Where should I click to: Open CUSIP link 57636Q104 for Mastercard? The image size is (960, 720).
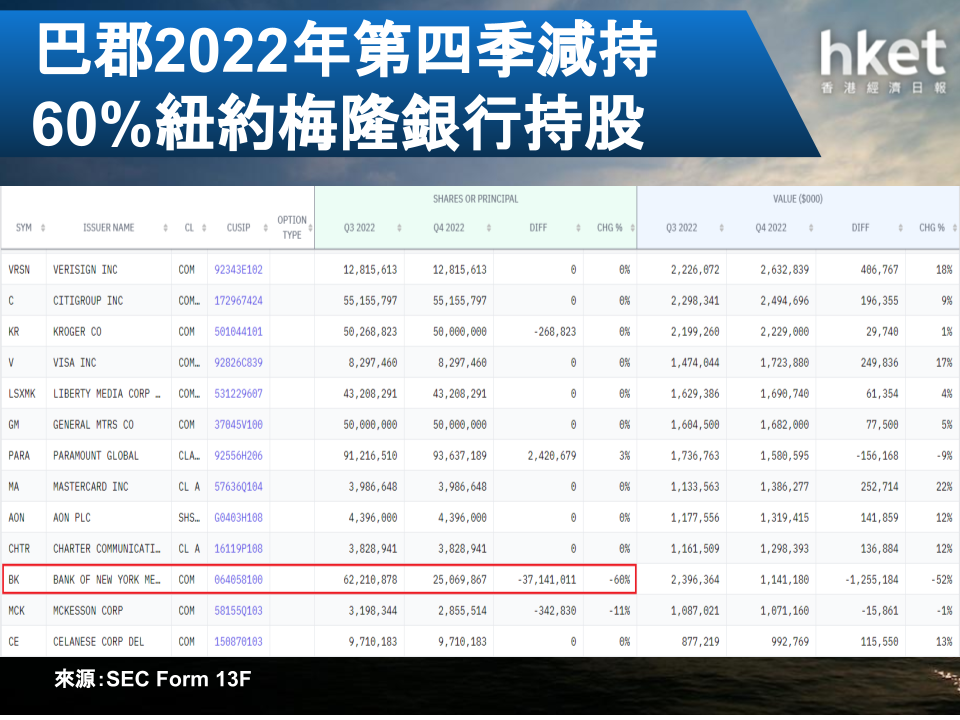(238, 487)
